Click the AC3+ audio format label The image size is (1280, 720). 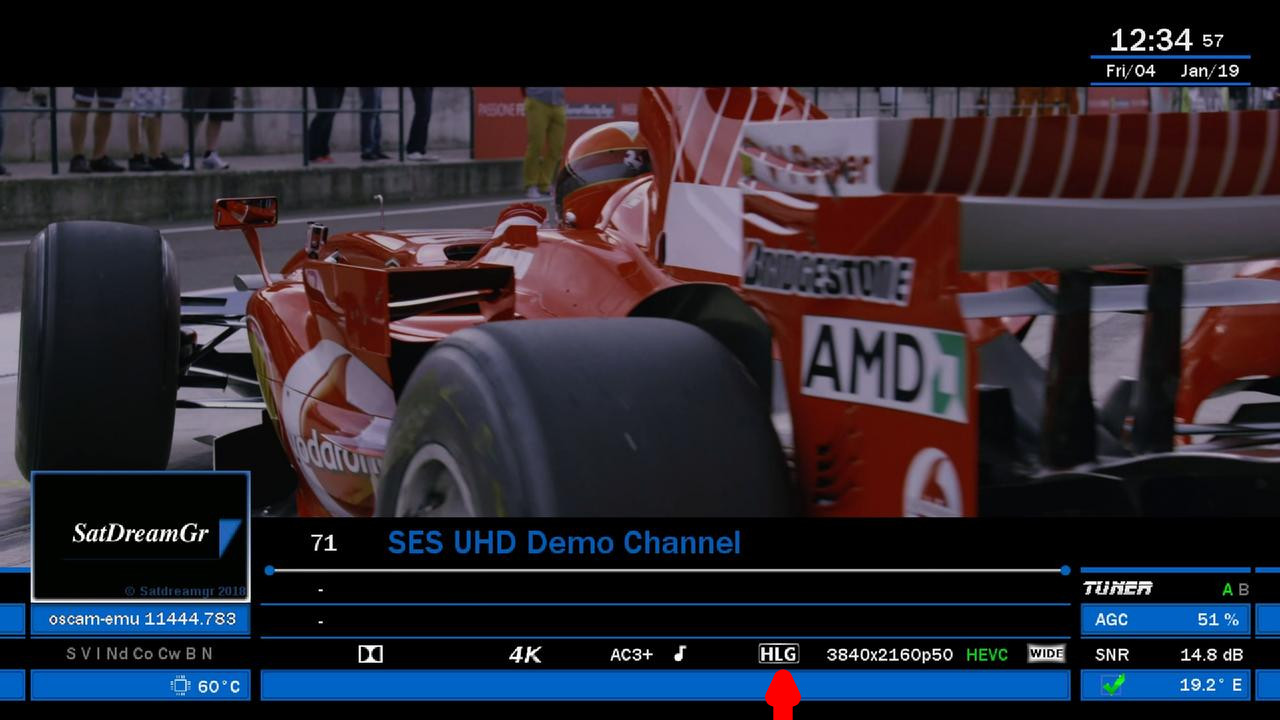pos(631,655)
